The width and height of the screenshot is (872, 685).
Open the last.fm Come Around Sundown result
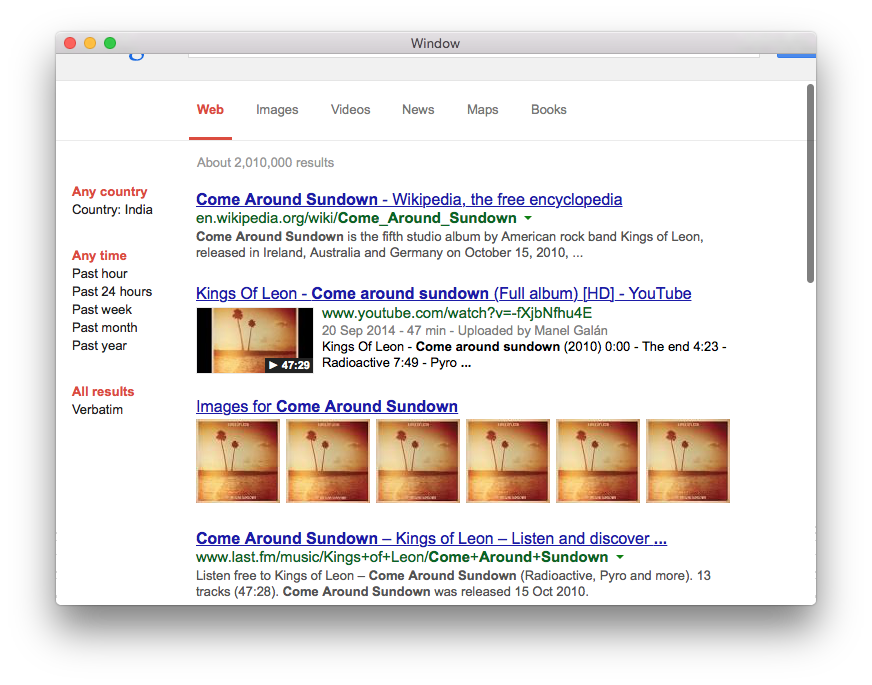click(x=431, y=538)
